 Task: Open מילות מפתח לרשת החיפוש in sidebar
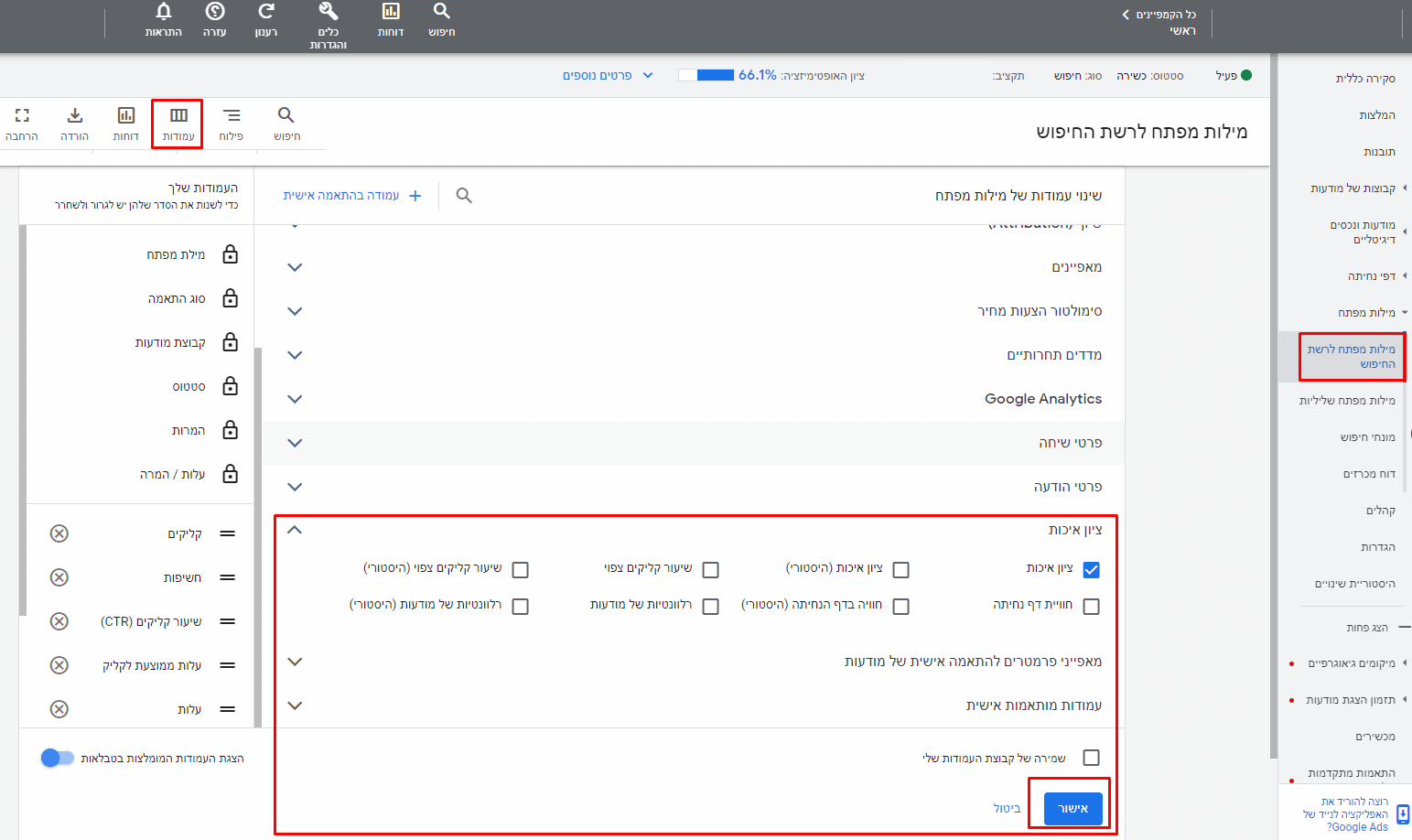pyautogui.click(x=1352, y=357)
